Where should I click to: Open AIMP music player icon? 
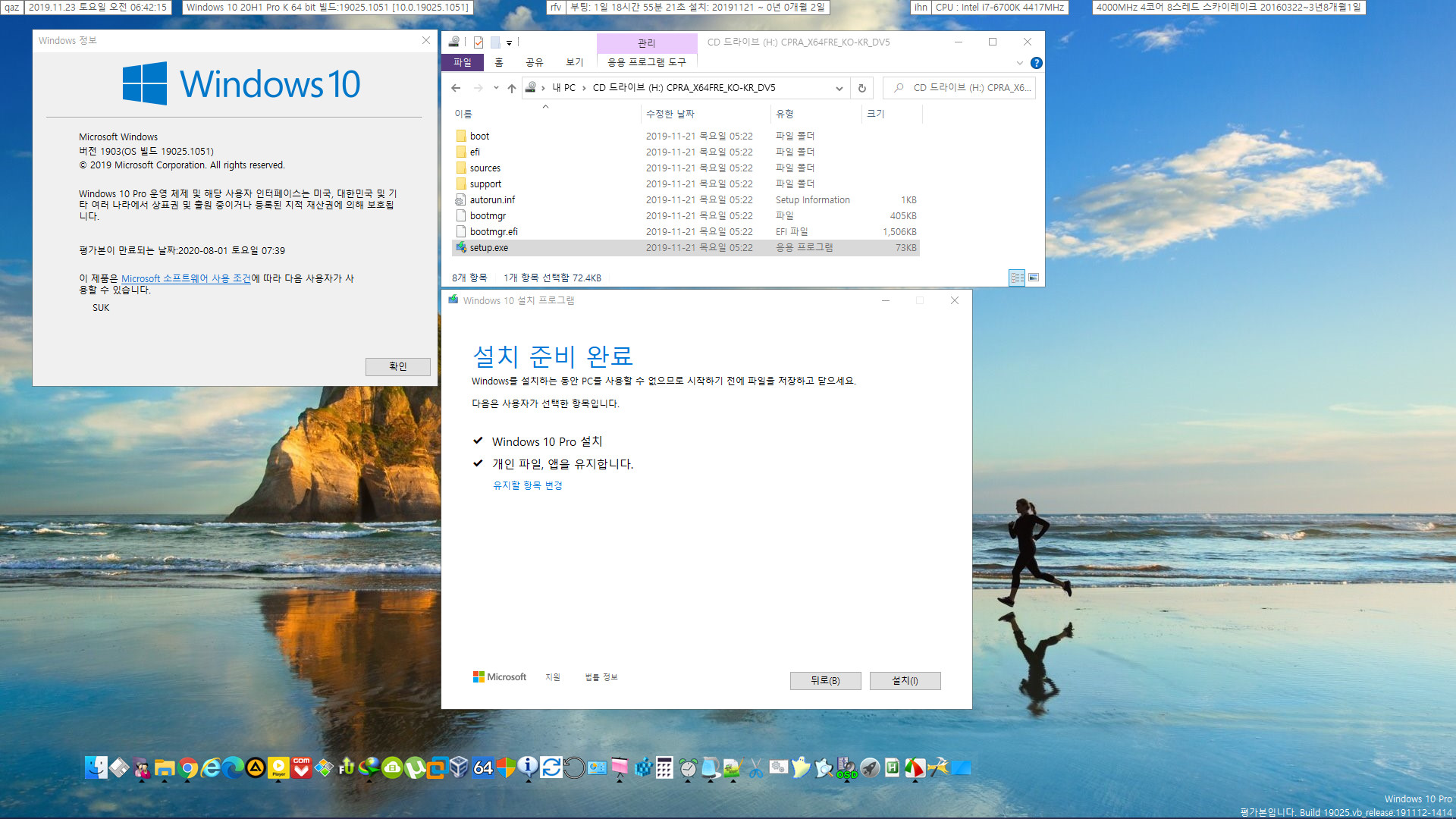coord(255,768)
